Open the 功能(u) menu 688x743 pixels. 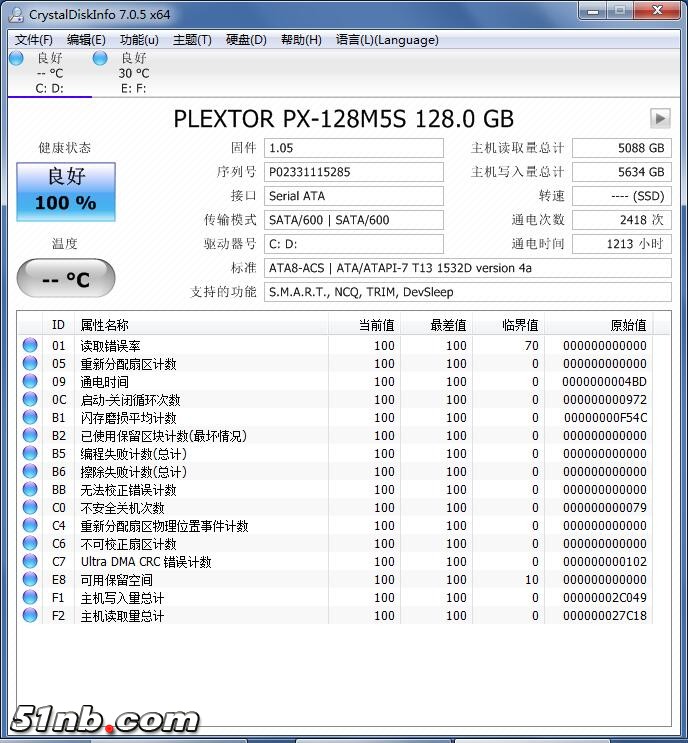139,40
